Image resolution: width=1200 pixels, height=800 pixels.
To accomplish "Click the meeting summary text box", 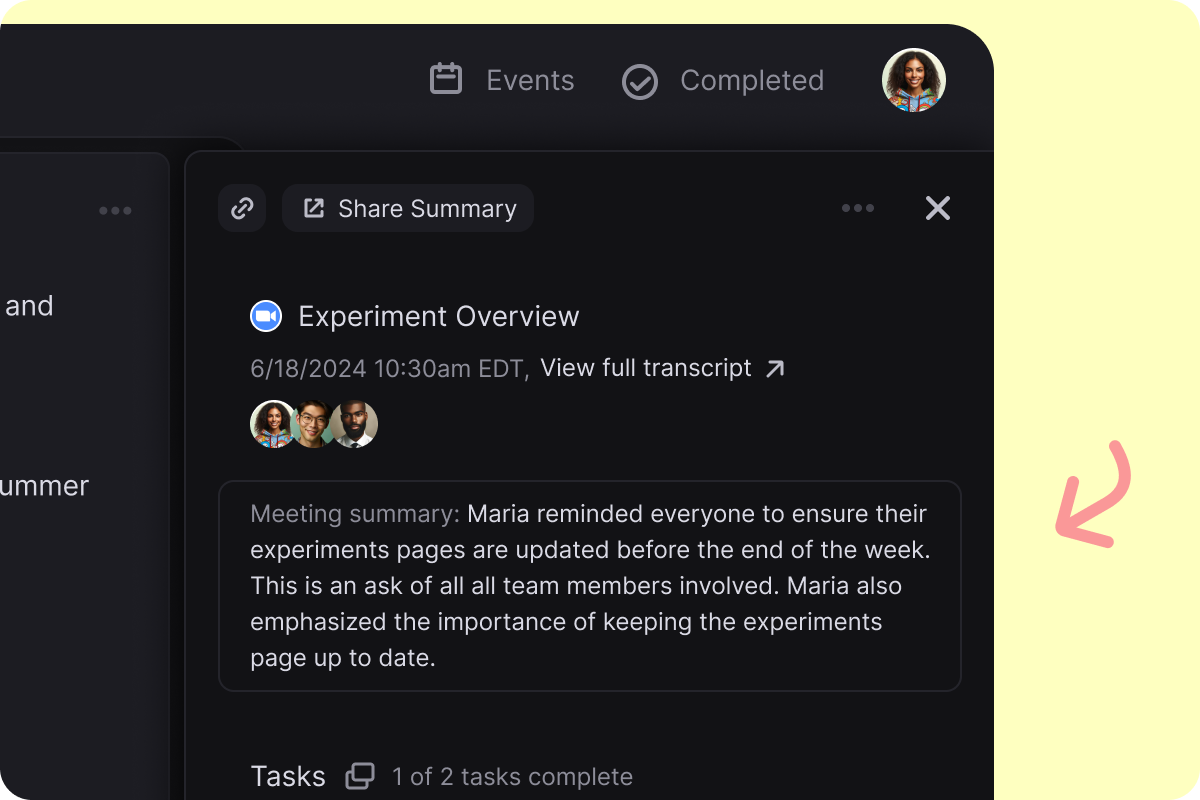I will (590, 586).
